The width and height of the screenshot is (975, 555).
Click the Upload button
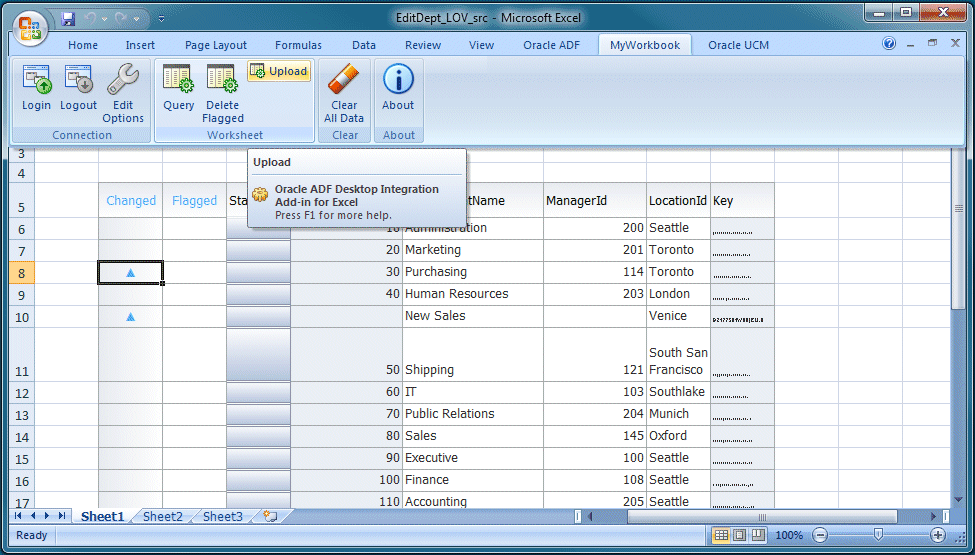click(279, 71)
